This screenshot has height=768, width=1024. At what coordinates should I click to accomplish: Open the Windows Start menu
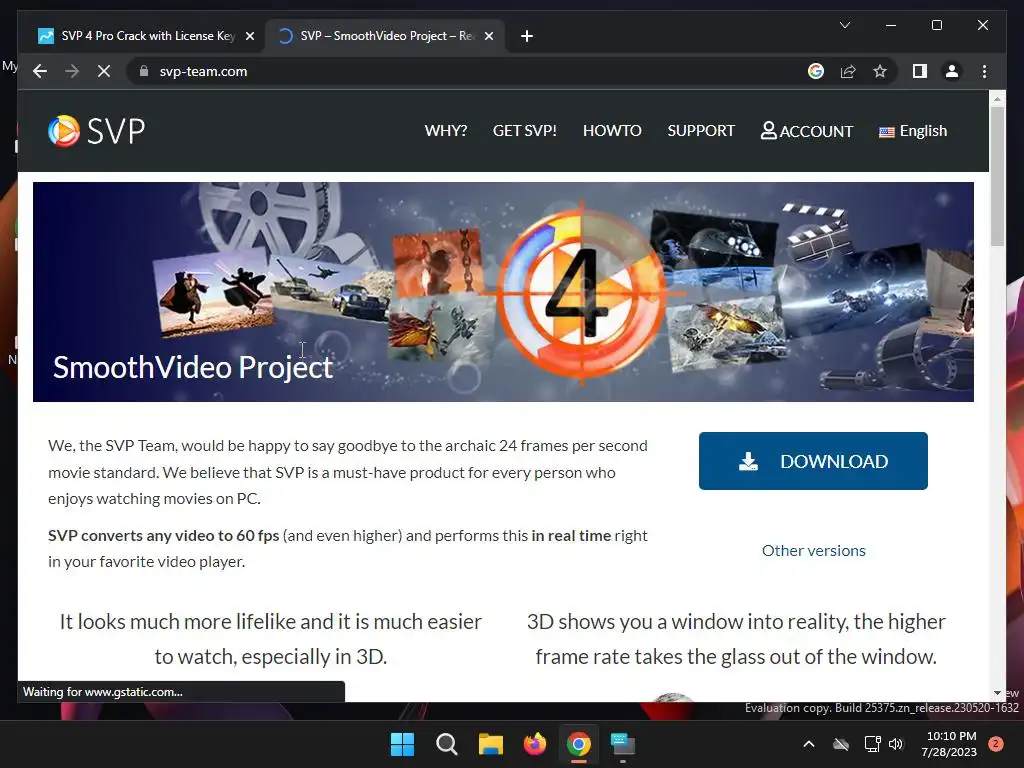coord(402,744)
